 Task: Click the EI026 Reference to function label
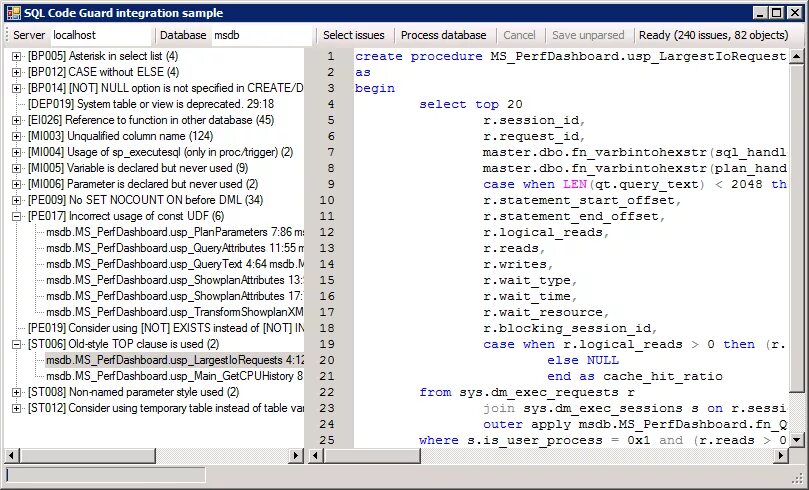tap(151, 120)
